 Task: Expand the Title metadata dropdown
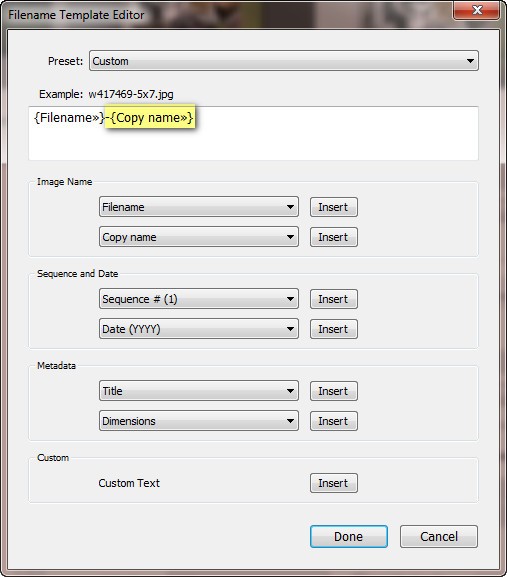(199, 391)
